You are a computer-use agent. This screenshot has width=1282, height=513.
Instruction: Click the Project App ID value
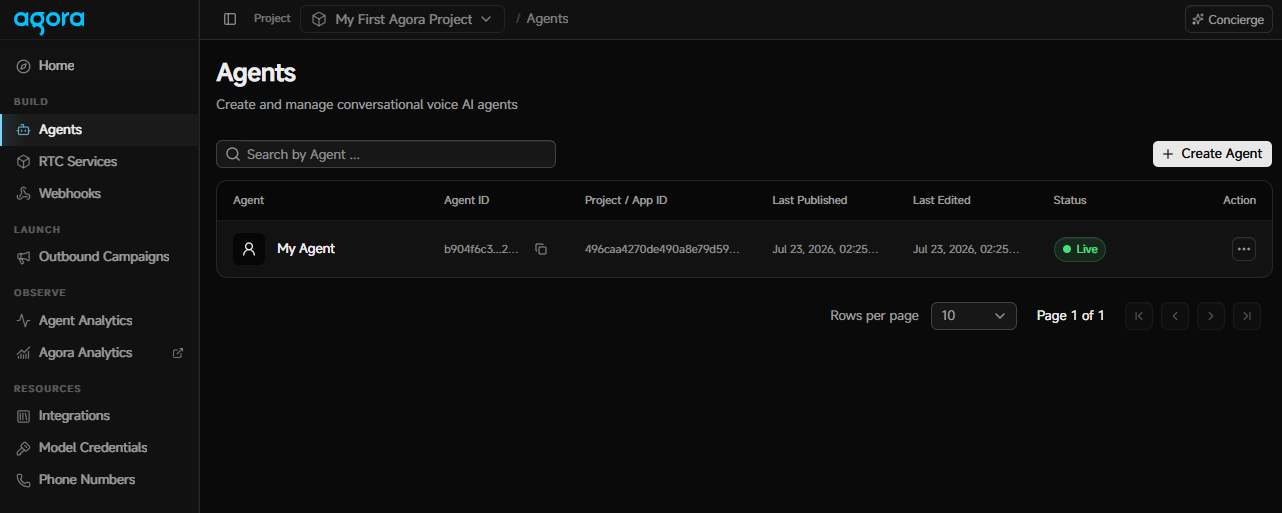662,249
